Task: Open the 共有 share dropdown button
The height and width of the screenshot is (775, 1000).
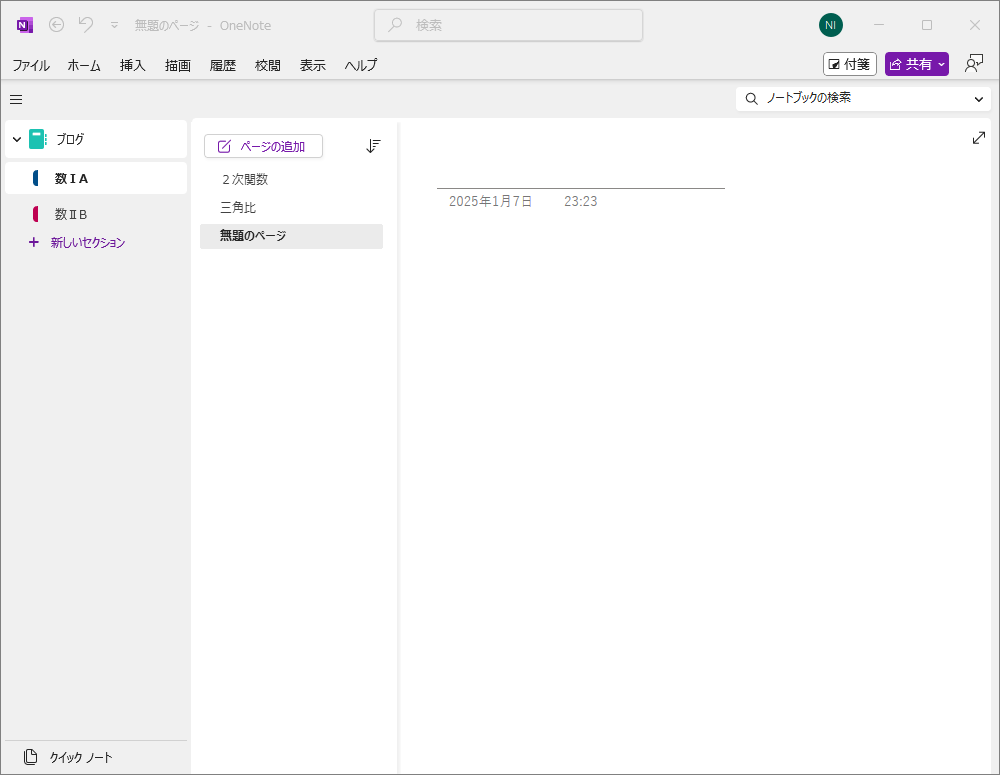Action: (x=916, y=64)
